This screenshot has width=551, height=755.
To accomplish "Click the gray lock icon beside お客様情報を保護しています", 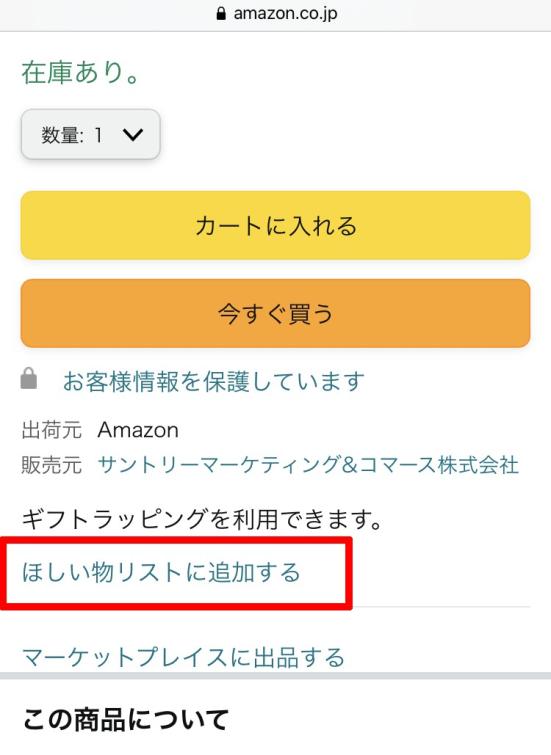I will tap(29, 378).
